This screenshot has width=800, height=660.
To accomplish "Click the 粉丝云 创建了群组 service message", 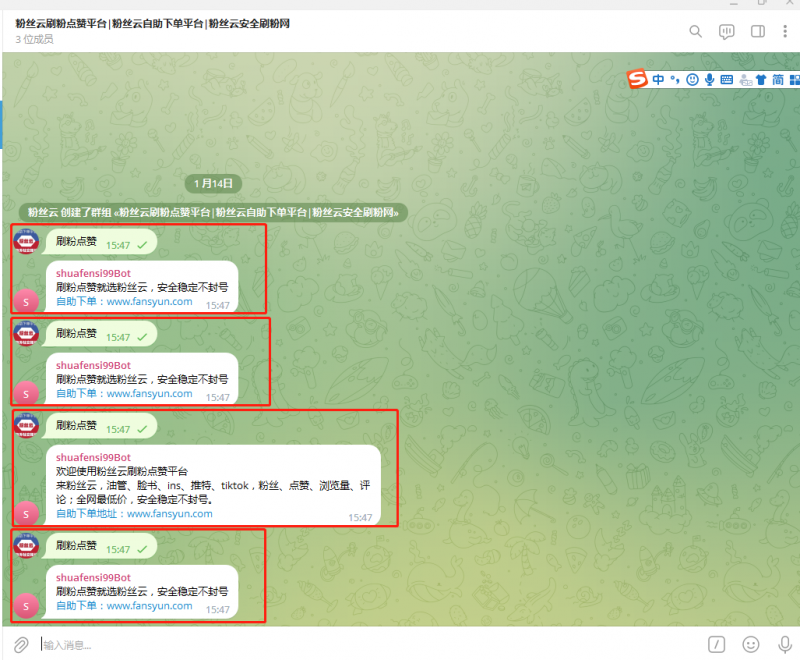I will pyautogui.click(x=213, y=212).
